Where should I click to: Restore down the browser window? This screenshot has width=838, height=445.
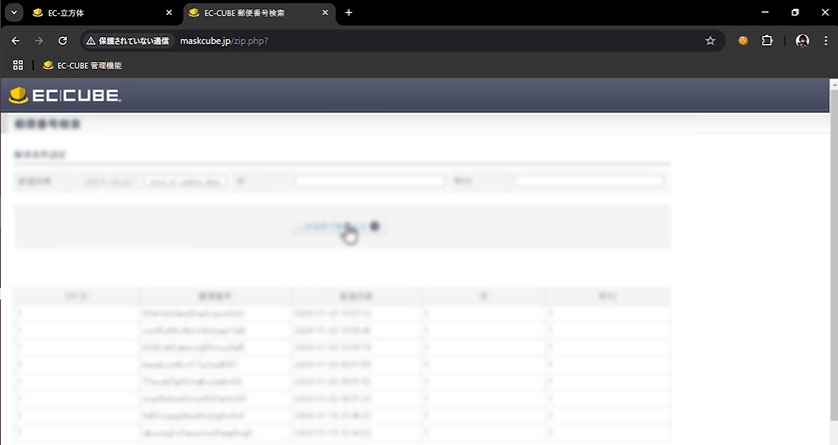point(795,12)
